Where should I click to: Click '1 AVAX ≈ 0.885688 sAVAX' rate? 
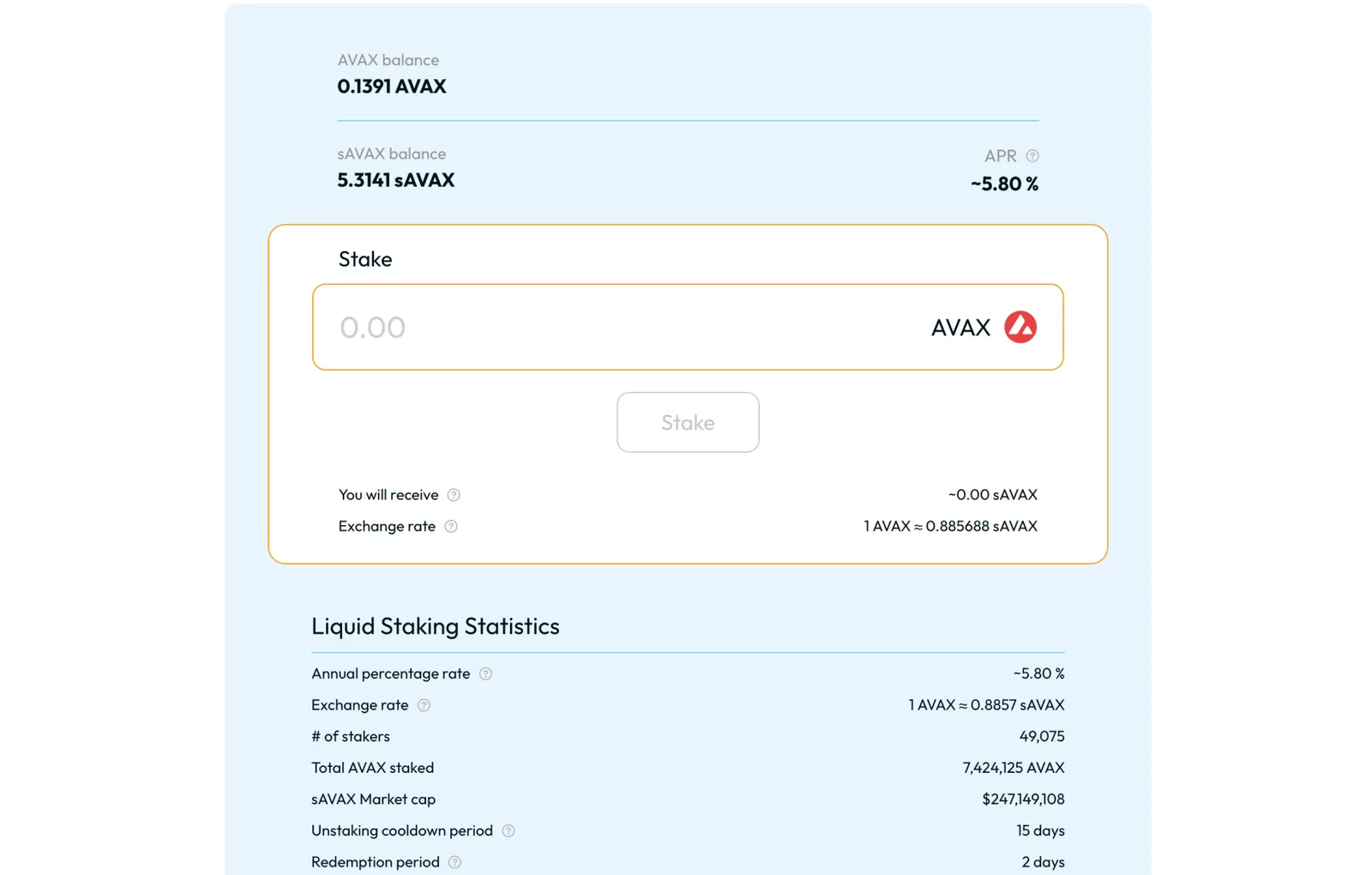pos(950,526)
